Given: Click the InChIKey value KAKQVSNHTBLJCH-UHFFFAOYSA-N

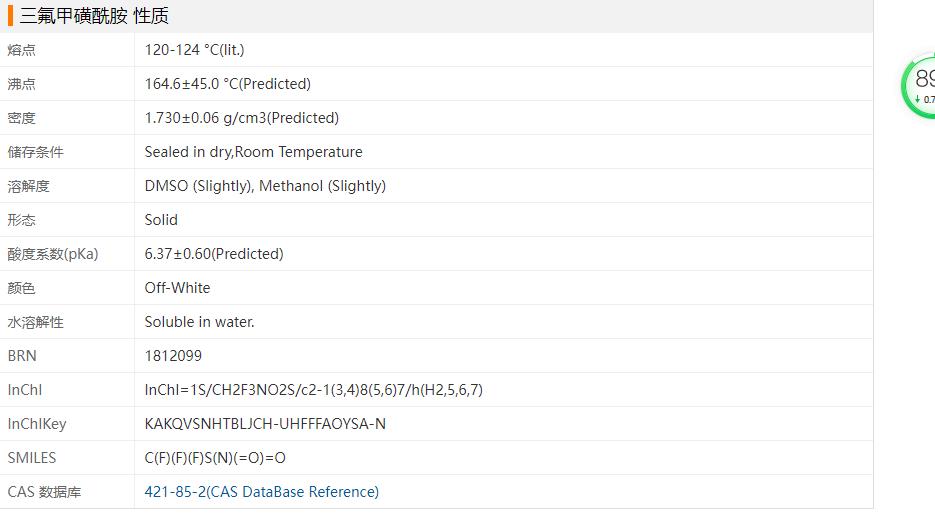Looking at the screenshot, I should tap(265, 424).
